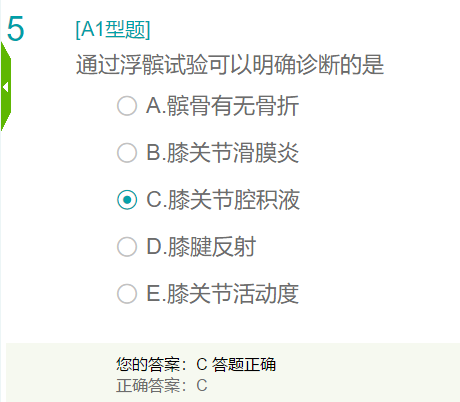Screen dimensions: 460x402
Task: Click the answer text B.膝关节滑膜炎
Action: click(222, 153)
